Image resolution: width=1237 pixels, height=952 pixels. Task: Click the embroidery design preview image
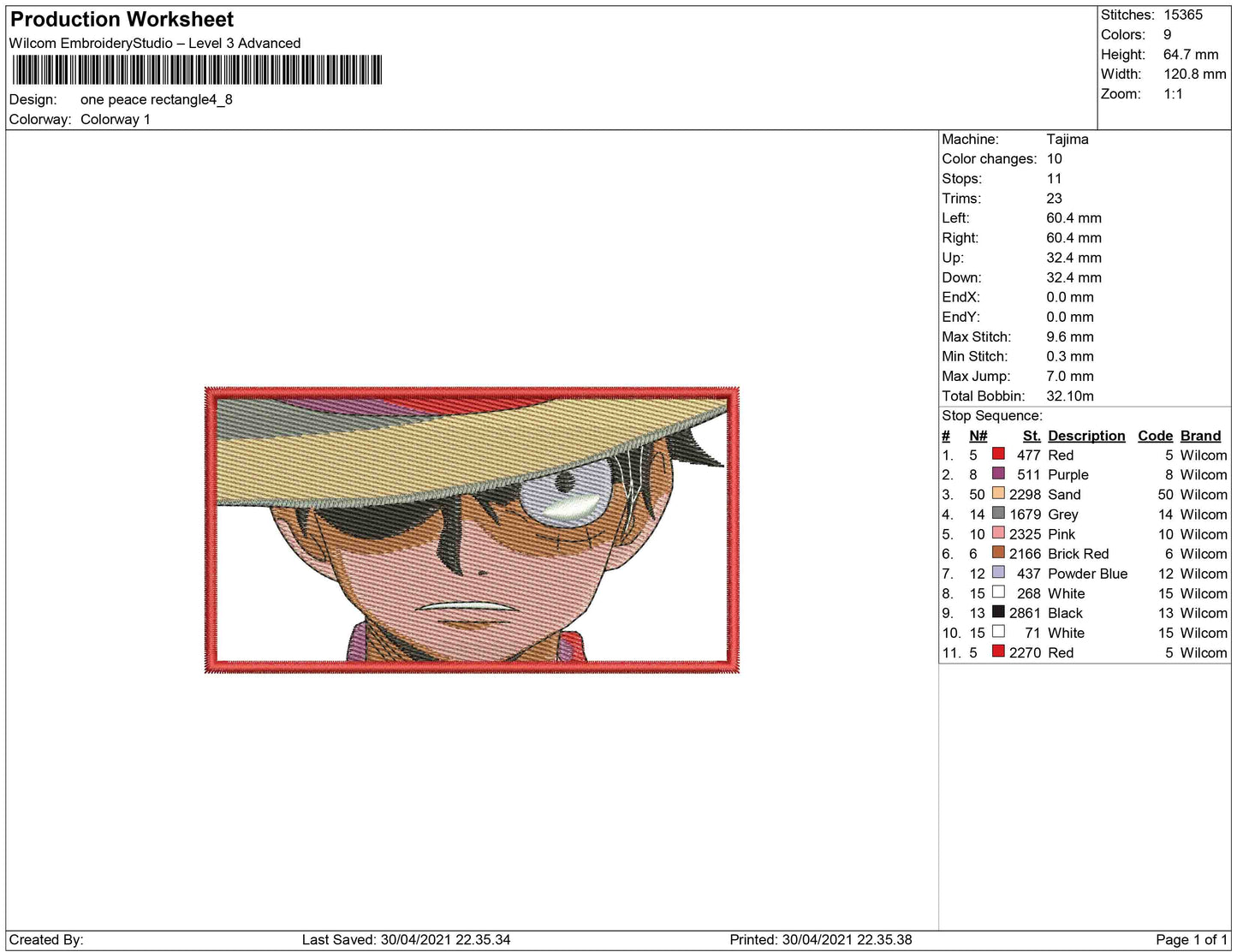472,530
